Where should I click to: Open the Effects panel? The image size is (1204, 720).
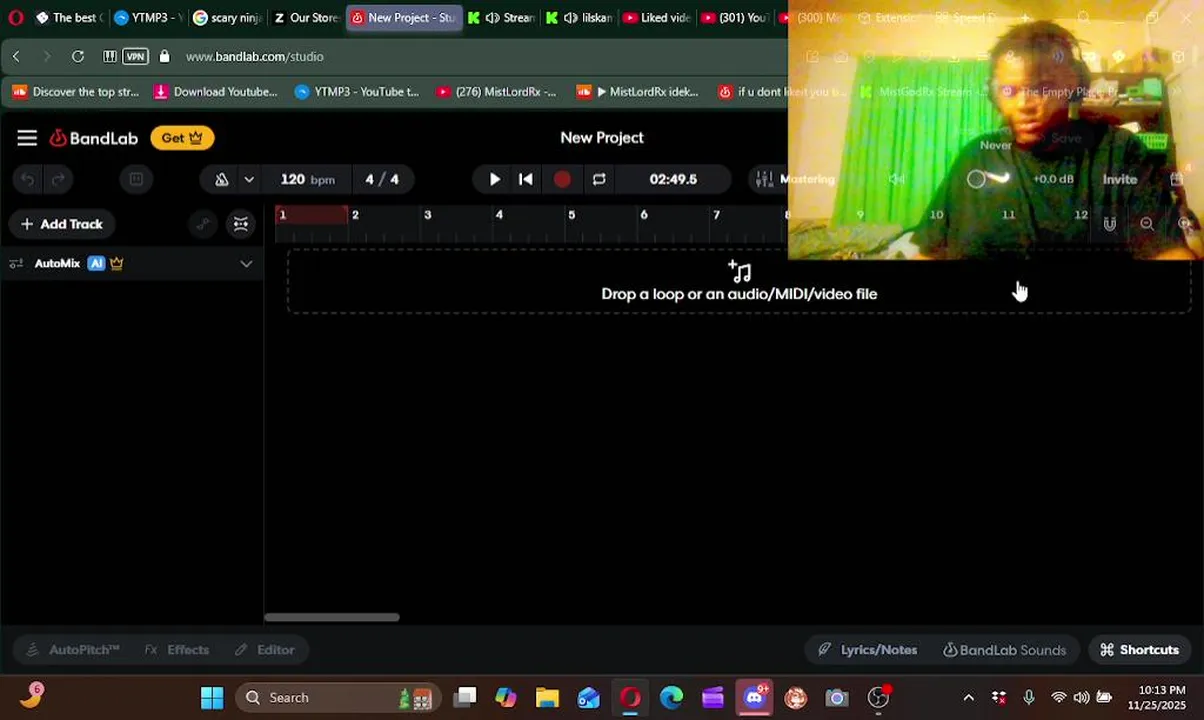176,650
